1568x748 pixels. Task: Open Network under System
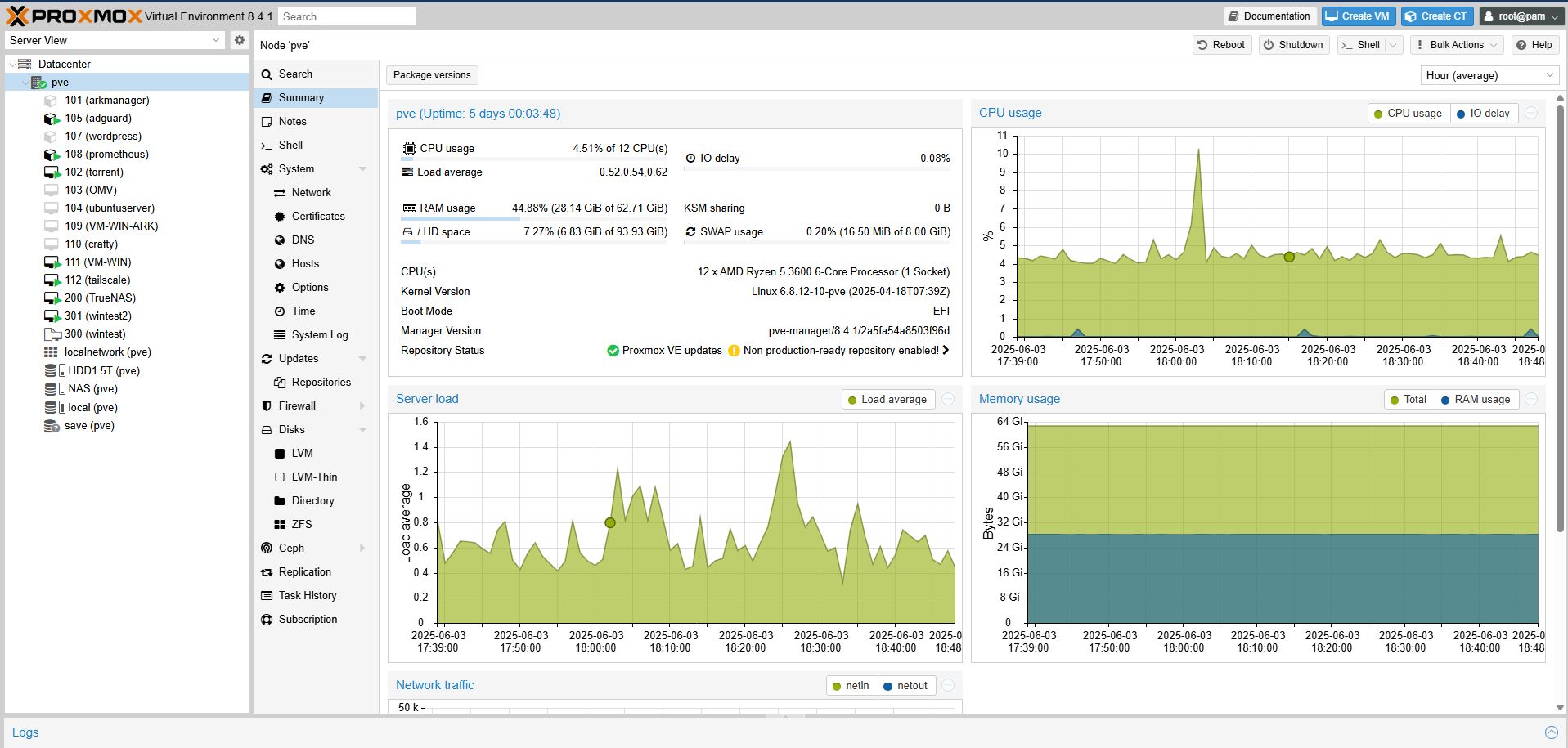click(316, 193)
